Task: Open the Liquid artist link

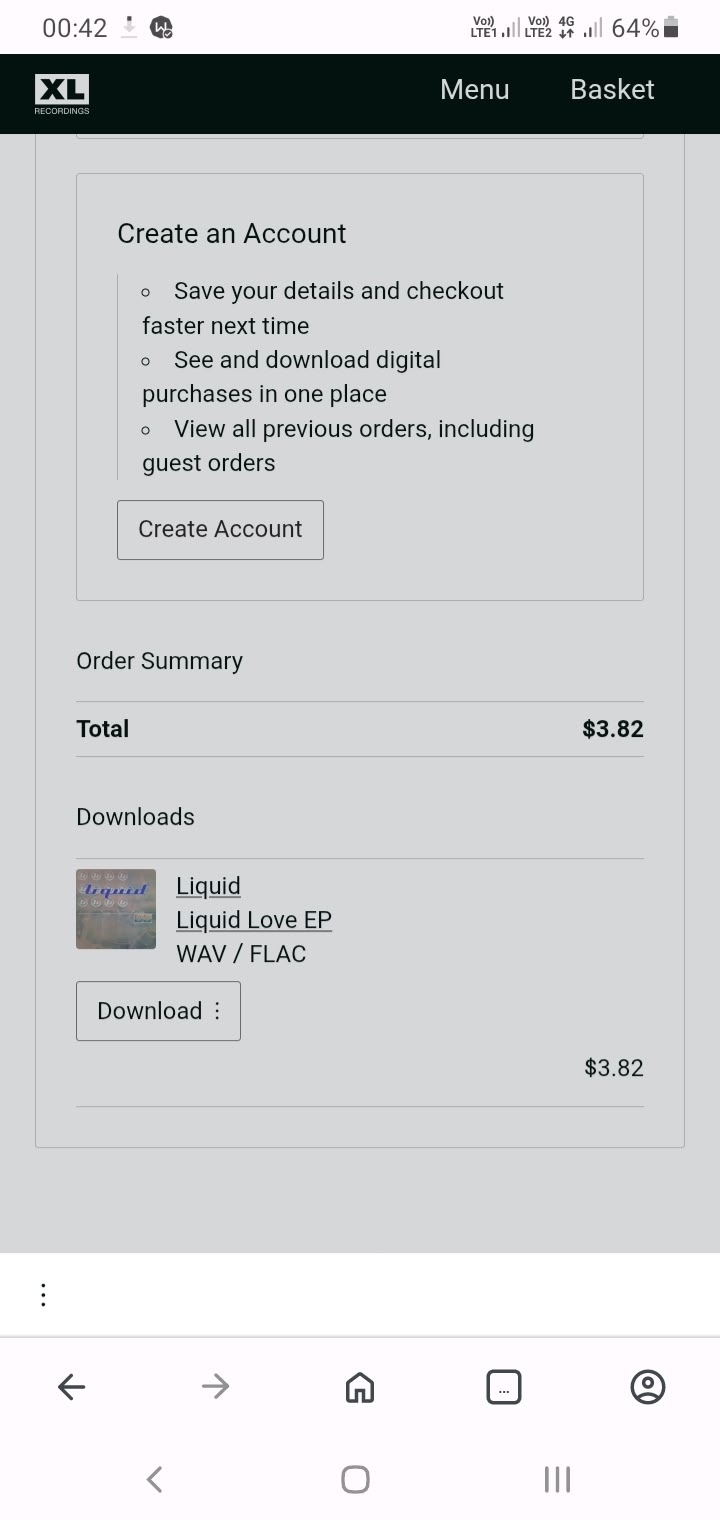Action: point(208,886)
